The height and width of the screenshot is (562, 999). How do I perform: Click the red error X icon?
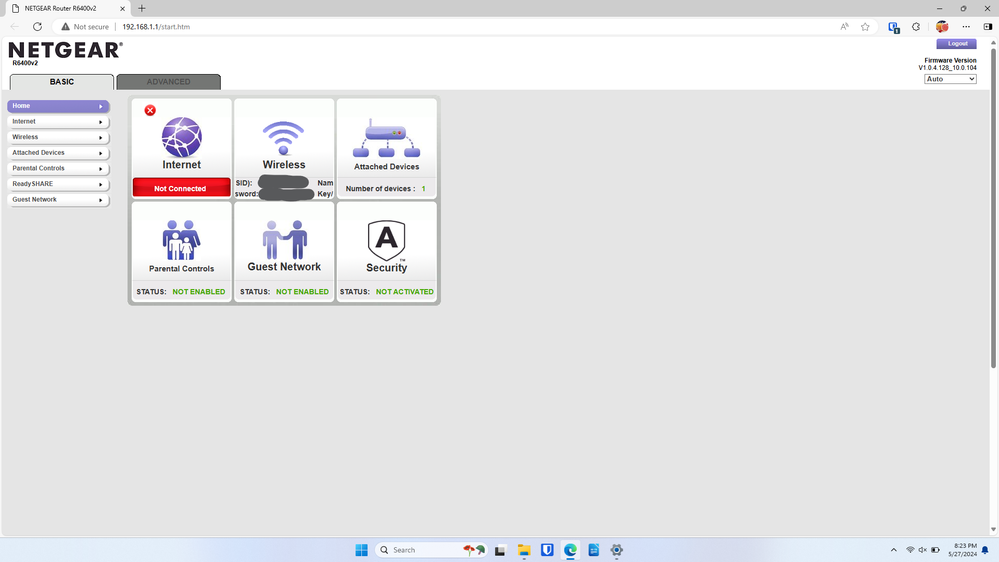[150, 110]
